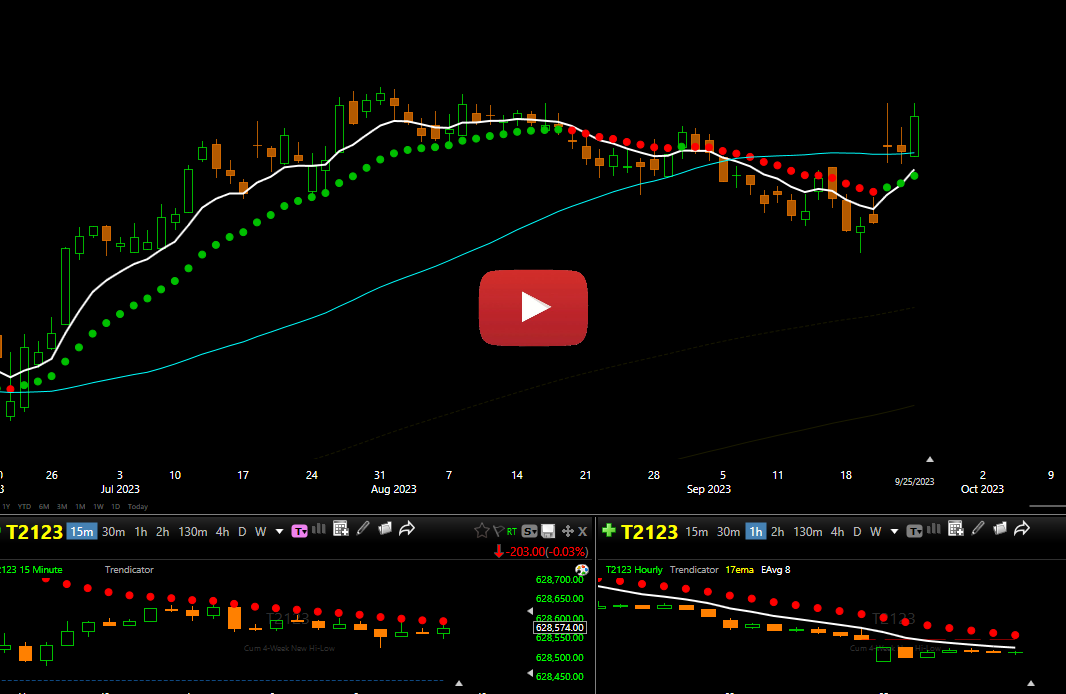Open the chart color palette icon

point(581,570)
